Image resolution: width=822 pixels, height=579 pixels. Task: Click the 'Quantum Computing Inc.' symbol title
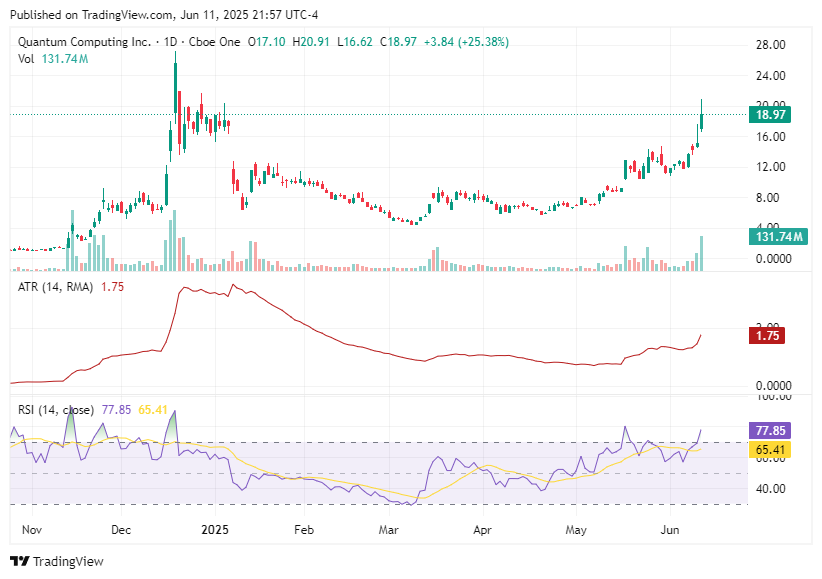(x=84, y=42)
